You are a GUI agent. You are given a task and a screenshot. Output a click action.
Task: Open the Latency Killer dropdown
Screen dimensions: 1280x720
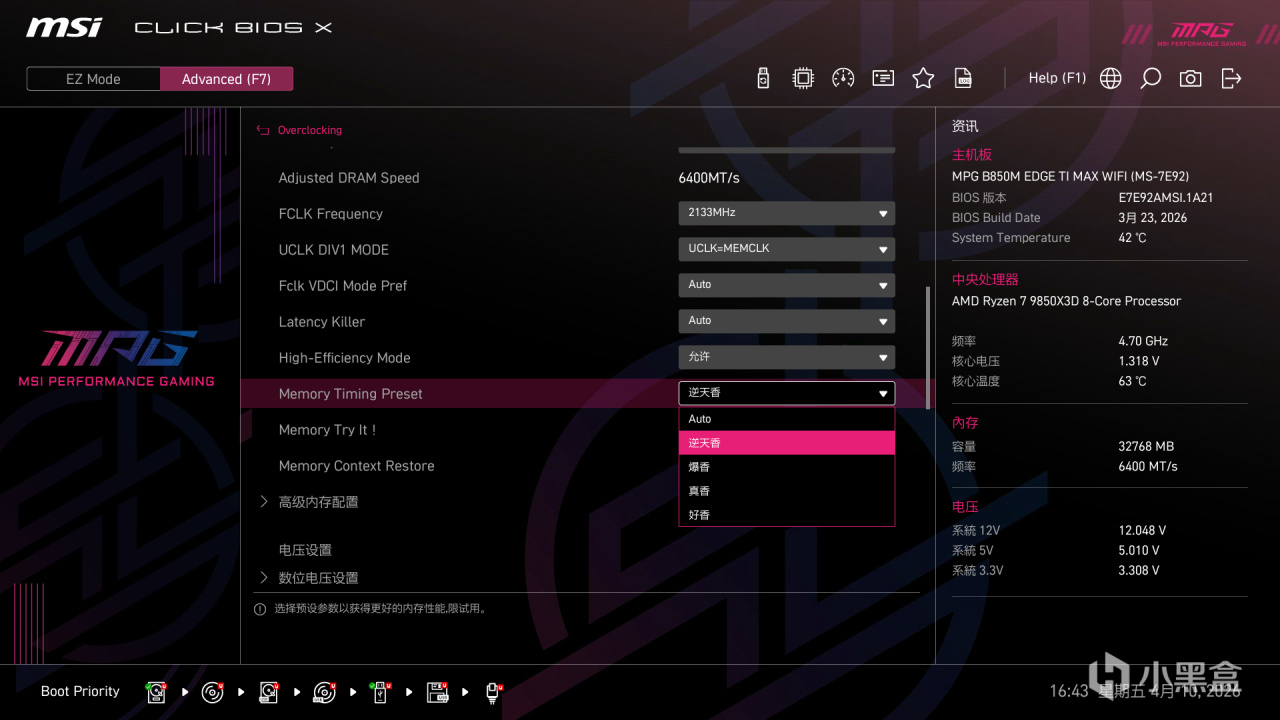point(786,321)
